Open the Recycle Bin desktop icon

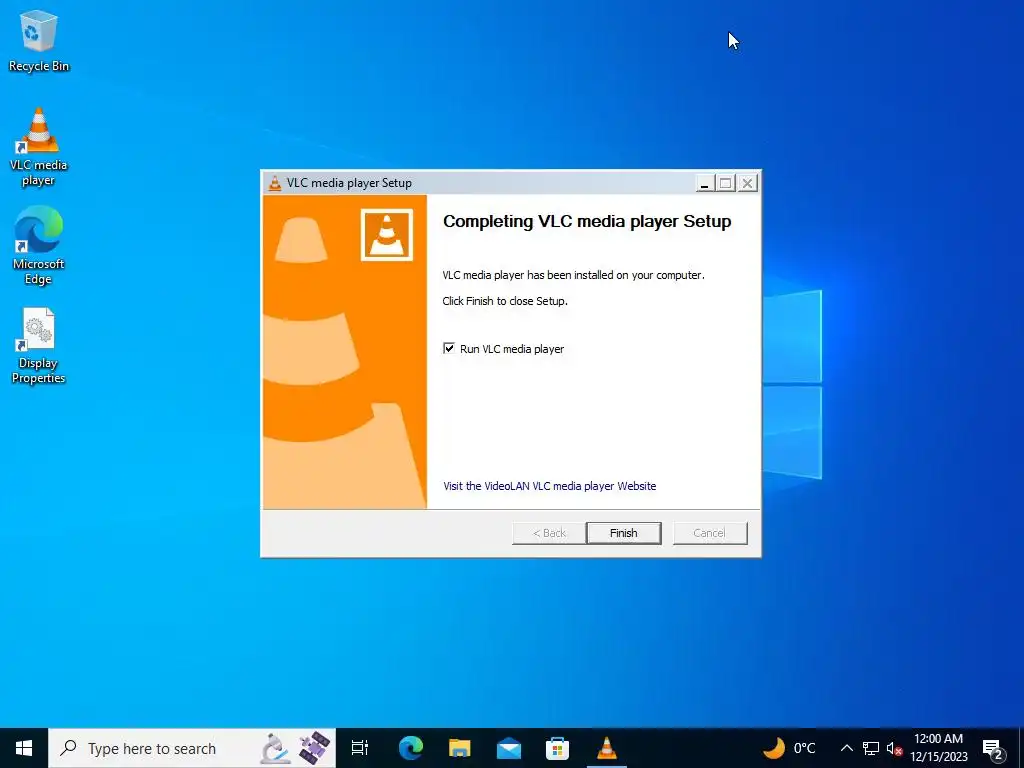point(39,40)
